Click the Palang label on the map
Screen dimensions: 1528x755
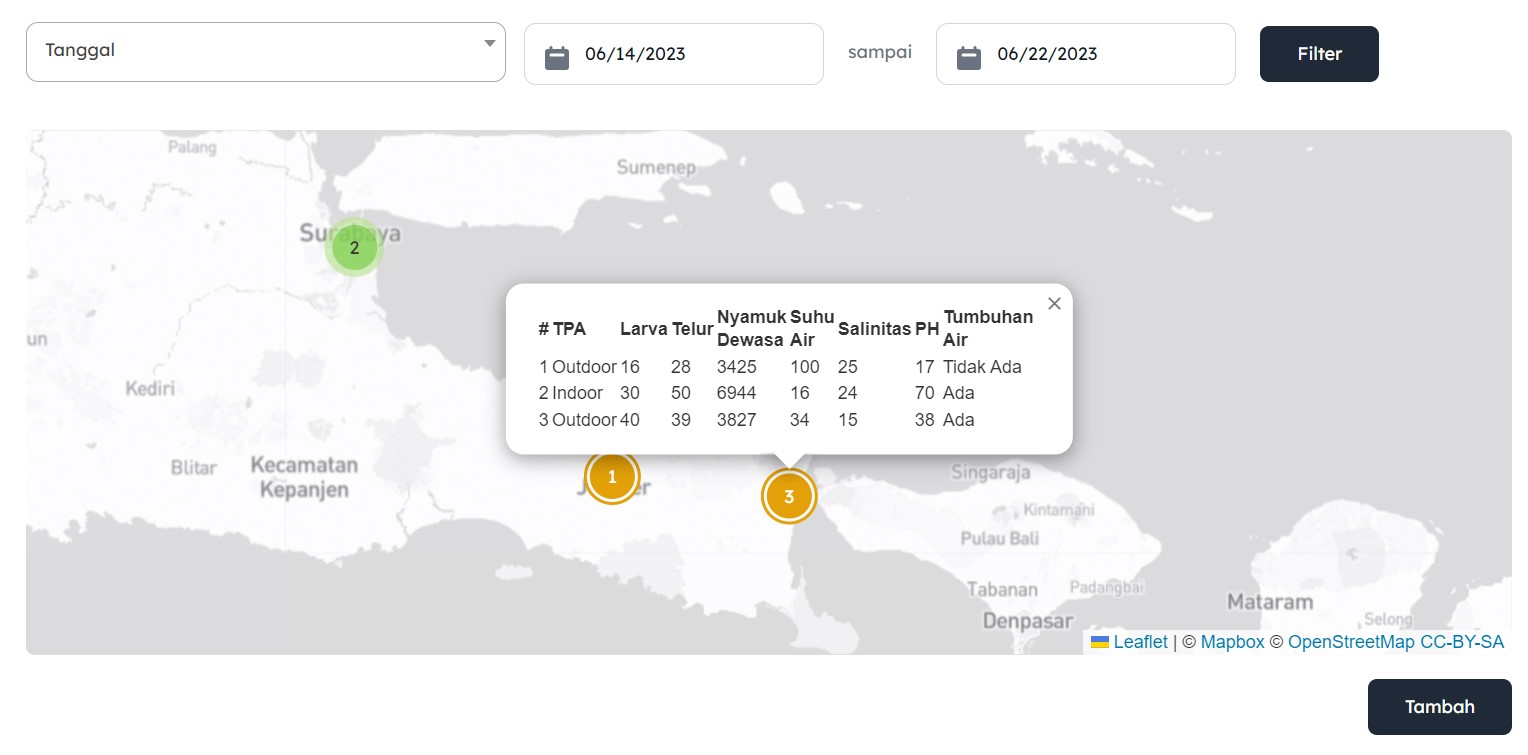tap(192, 147)
